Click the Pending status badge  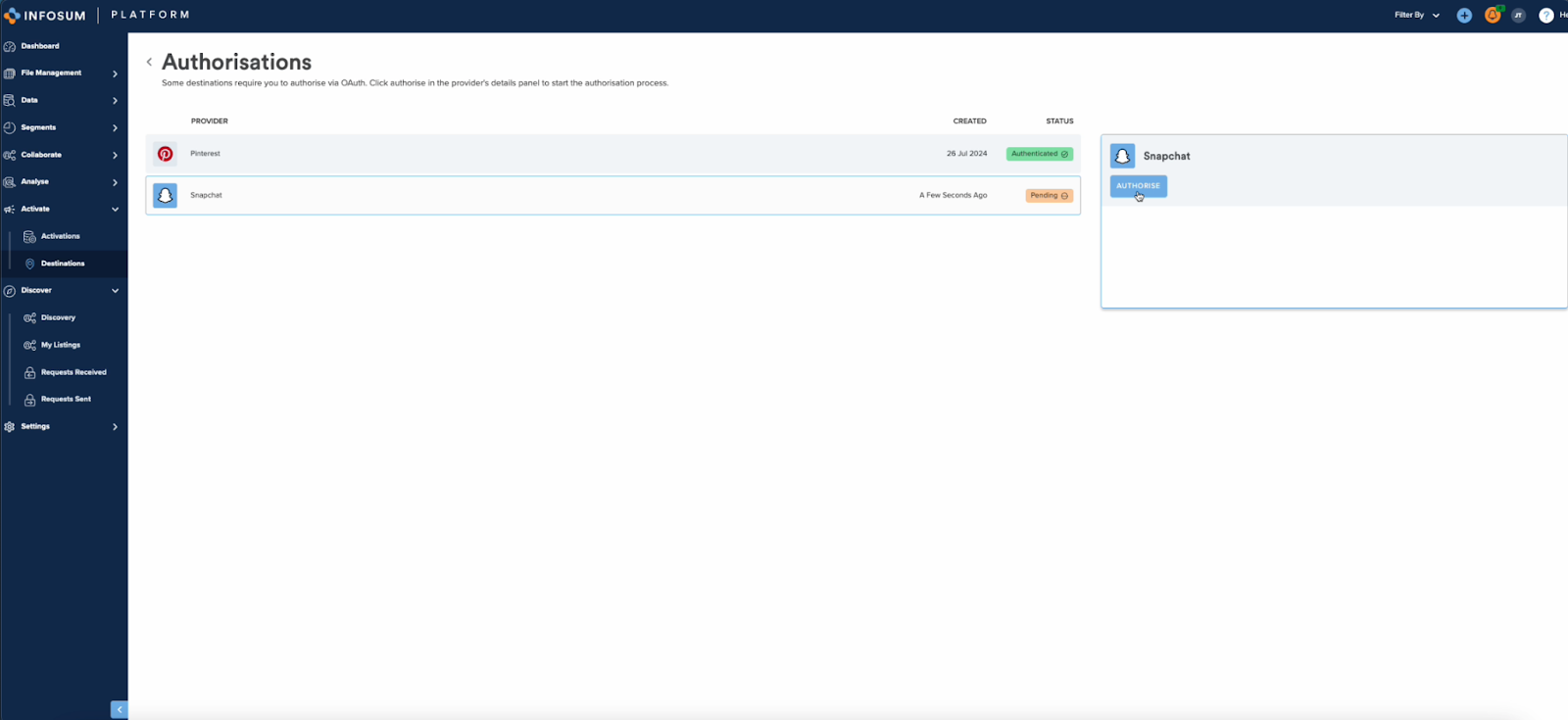tap(1050, 196)
